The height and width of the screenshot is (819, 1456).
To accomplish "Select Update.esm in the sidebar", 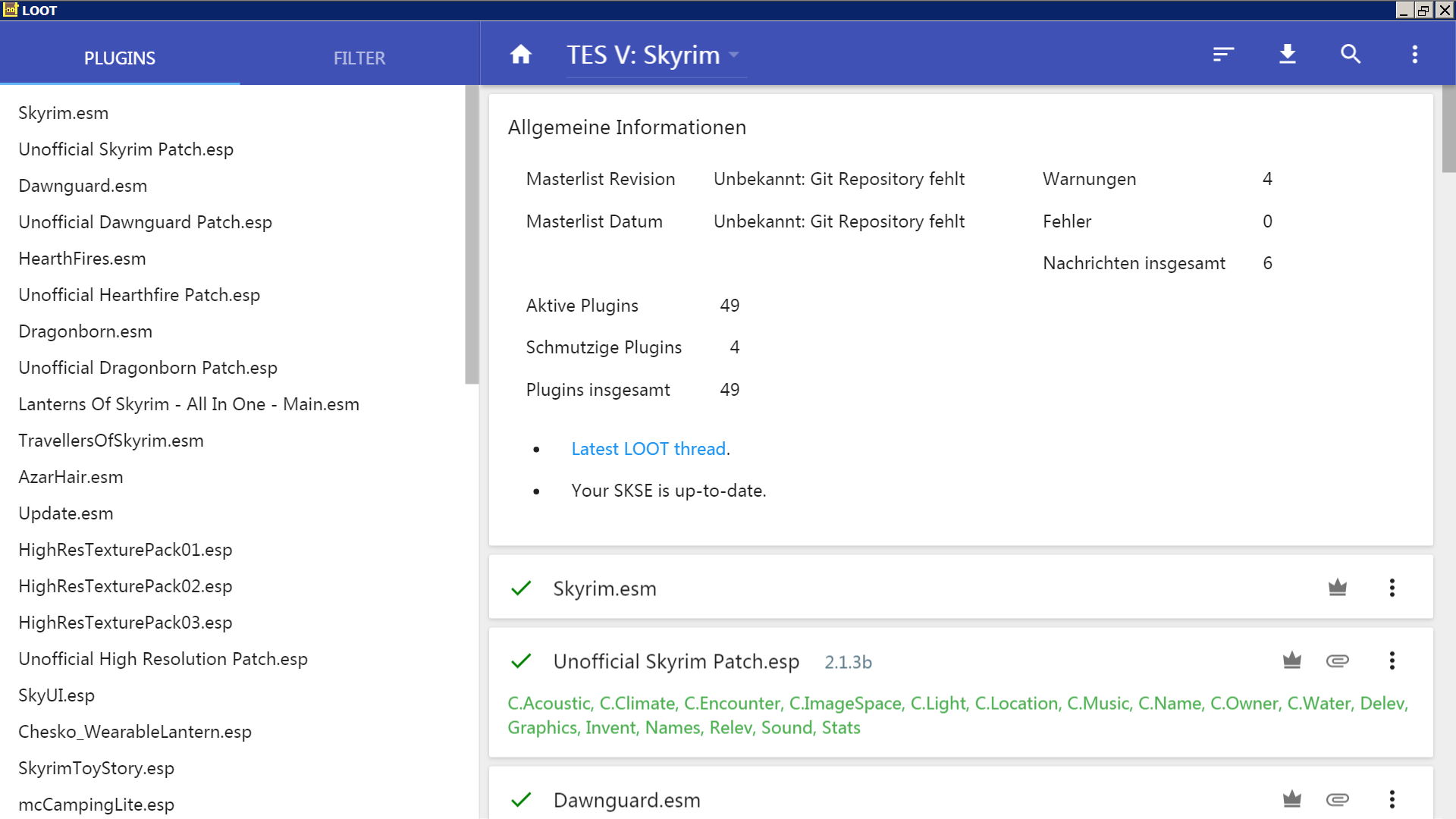I will pyautogui.click(x=66, y=513).
